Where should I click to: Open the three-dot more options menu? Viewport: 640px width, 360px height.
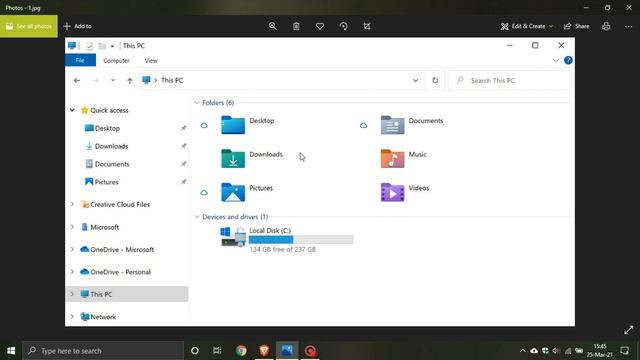click(x=629, y=26)
